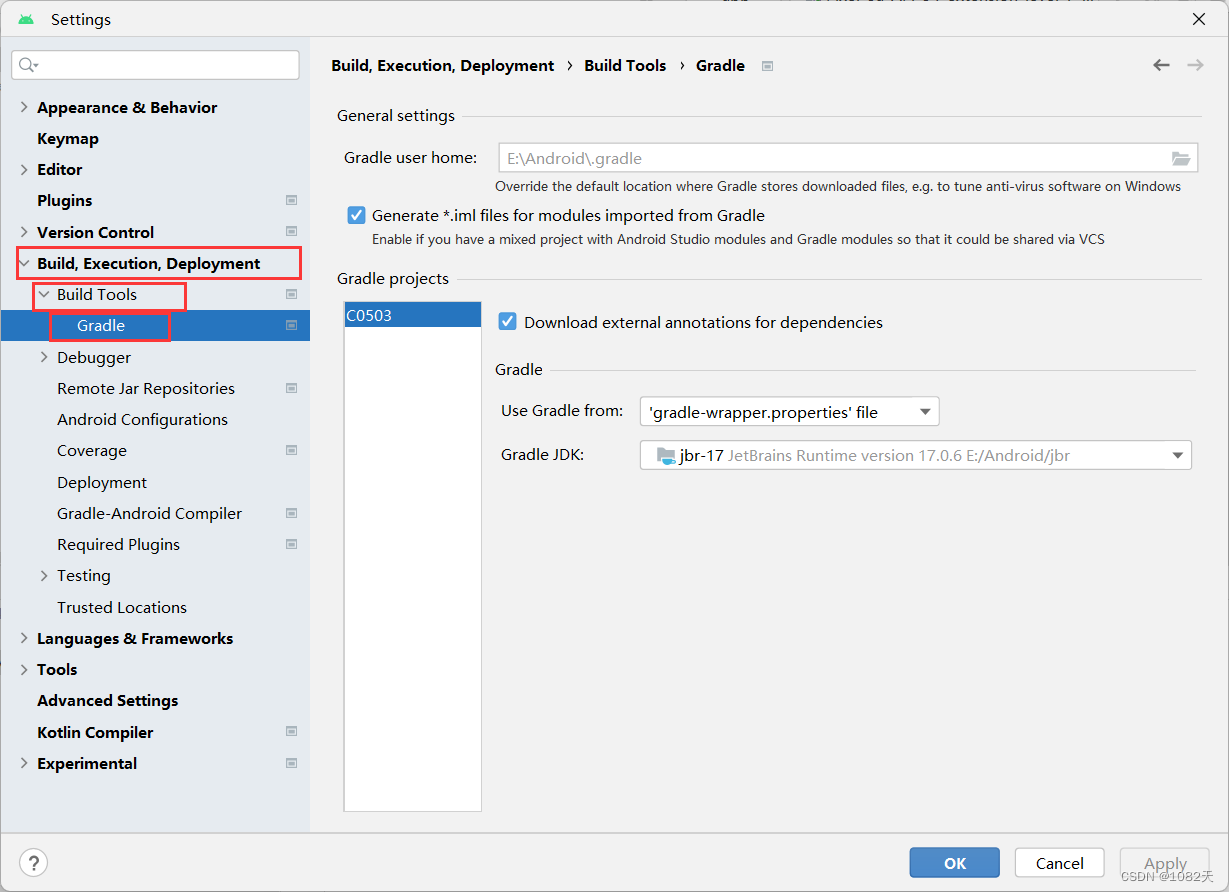This screenshot has height=892, width=1229.
Task: Click the browse folder icon for Gradle user home
Action: (1181, 158)
